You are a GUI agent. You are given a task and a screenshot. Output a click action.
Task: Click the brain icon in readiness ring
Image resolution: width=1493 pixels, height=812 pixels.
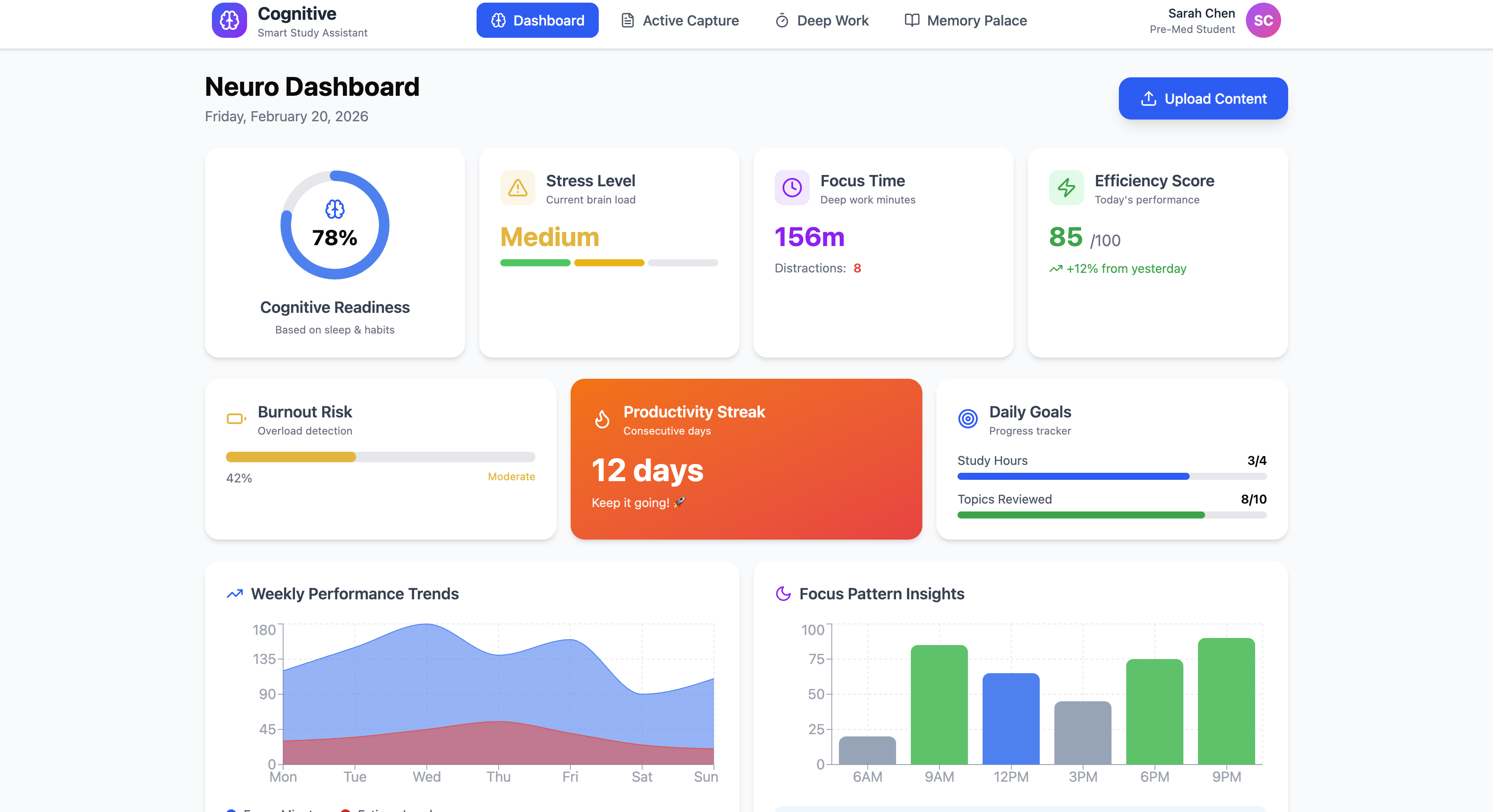pos(335,209)
